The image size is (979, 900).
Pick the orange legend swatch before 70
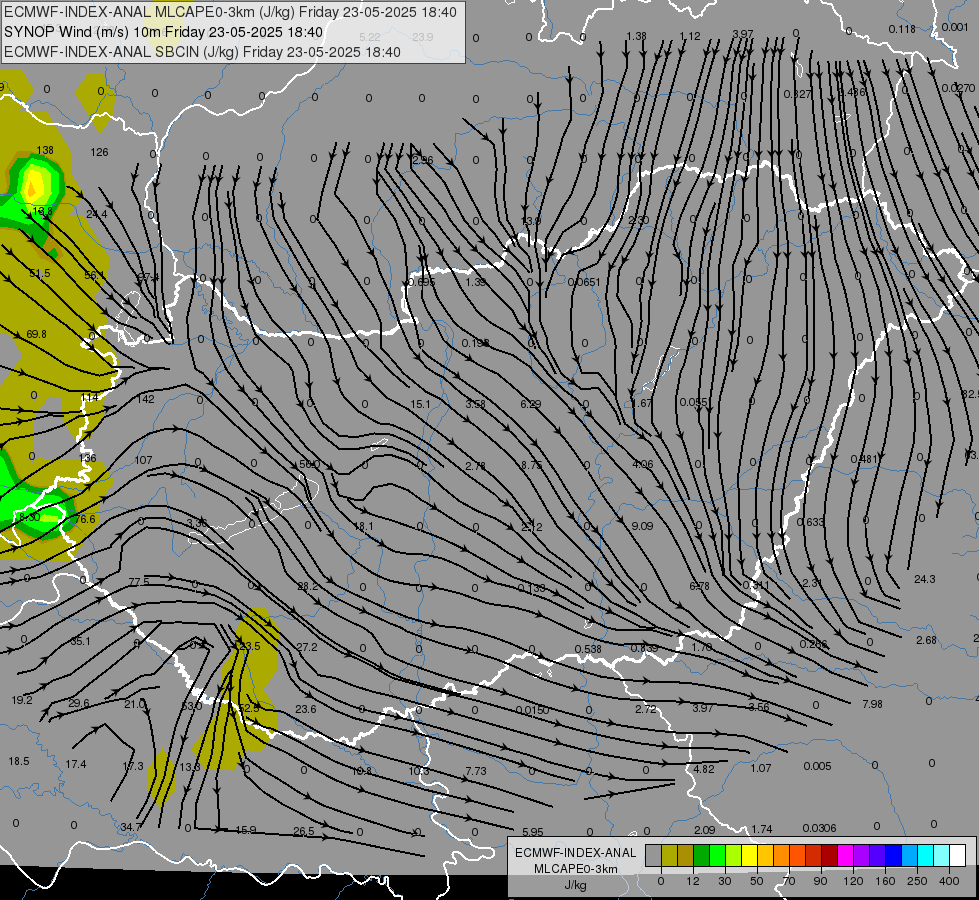coord(782,856)
